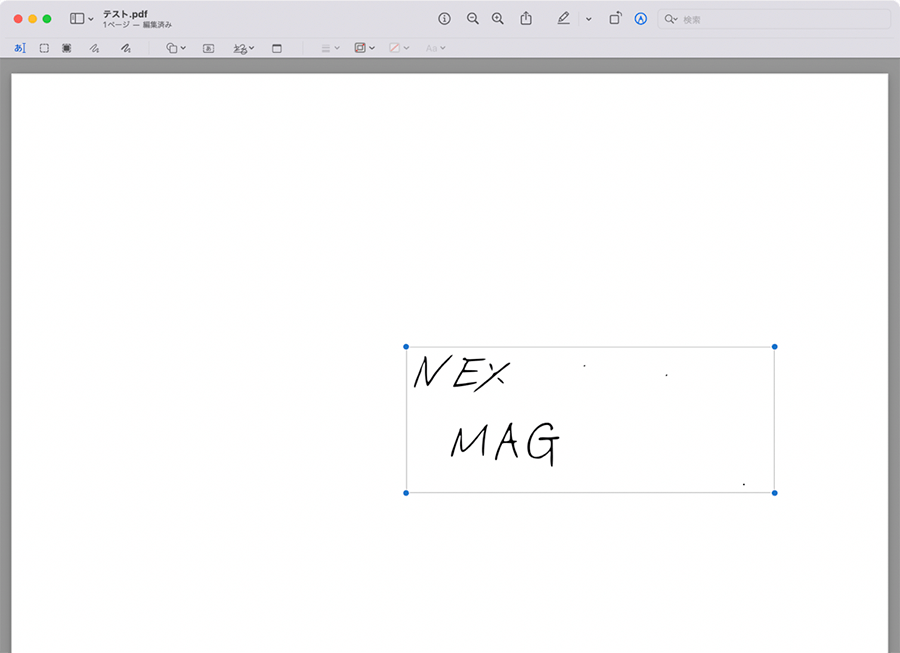
Task: Toggle the Markup toolbar button
Action: [x=641, y=19]
